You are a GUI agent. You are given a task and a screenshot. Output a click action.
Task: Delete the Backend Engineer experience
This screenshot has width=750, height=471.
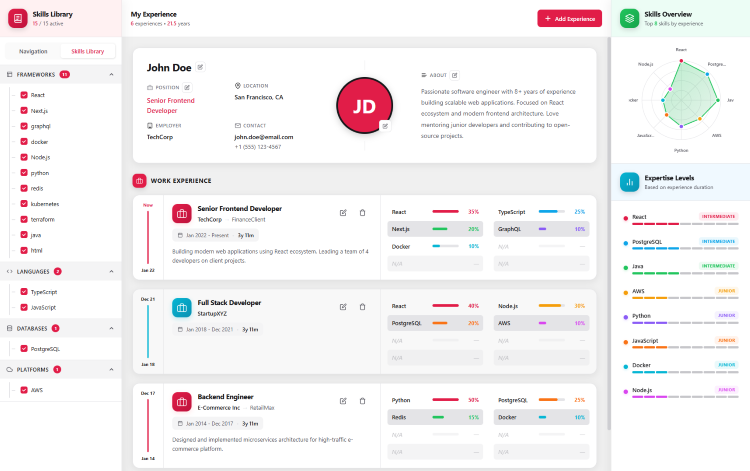click(362, 401)
